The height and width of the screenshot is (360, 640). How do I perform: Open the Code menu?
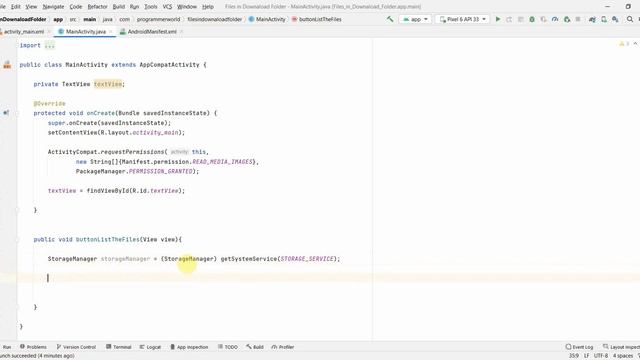point(76,7)
